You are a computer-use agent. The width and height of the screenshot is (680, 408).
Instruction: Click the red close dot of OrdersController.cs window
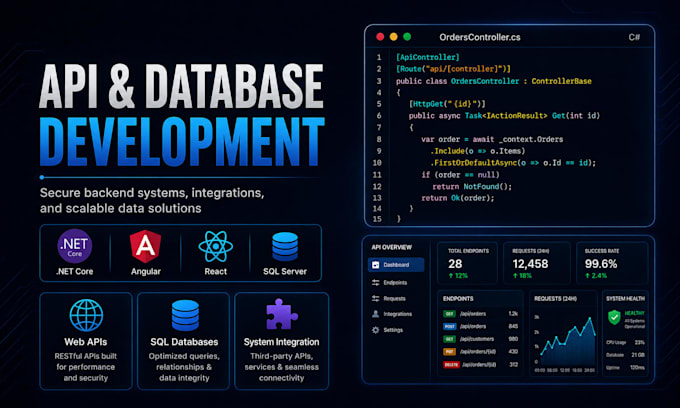pyautogui.click(x=380, y=37)
